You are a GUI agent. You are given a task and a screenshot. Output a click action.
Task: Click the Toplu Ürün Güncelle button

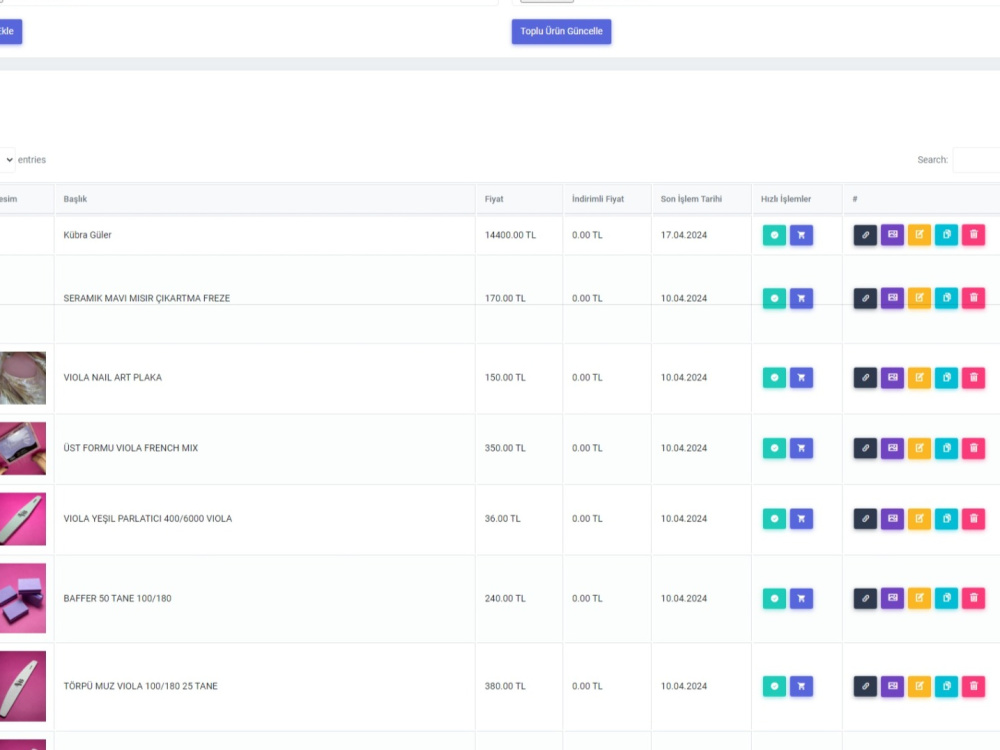561,31
